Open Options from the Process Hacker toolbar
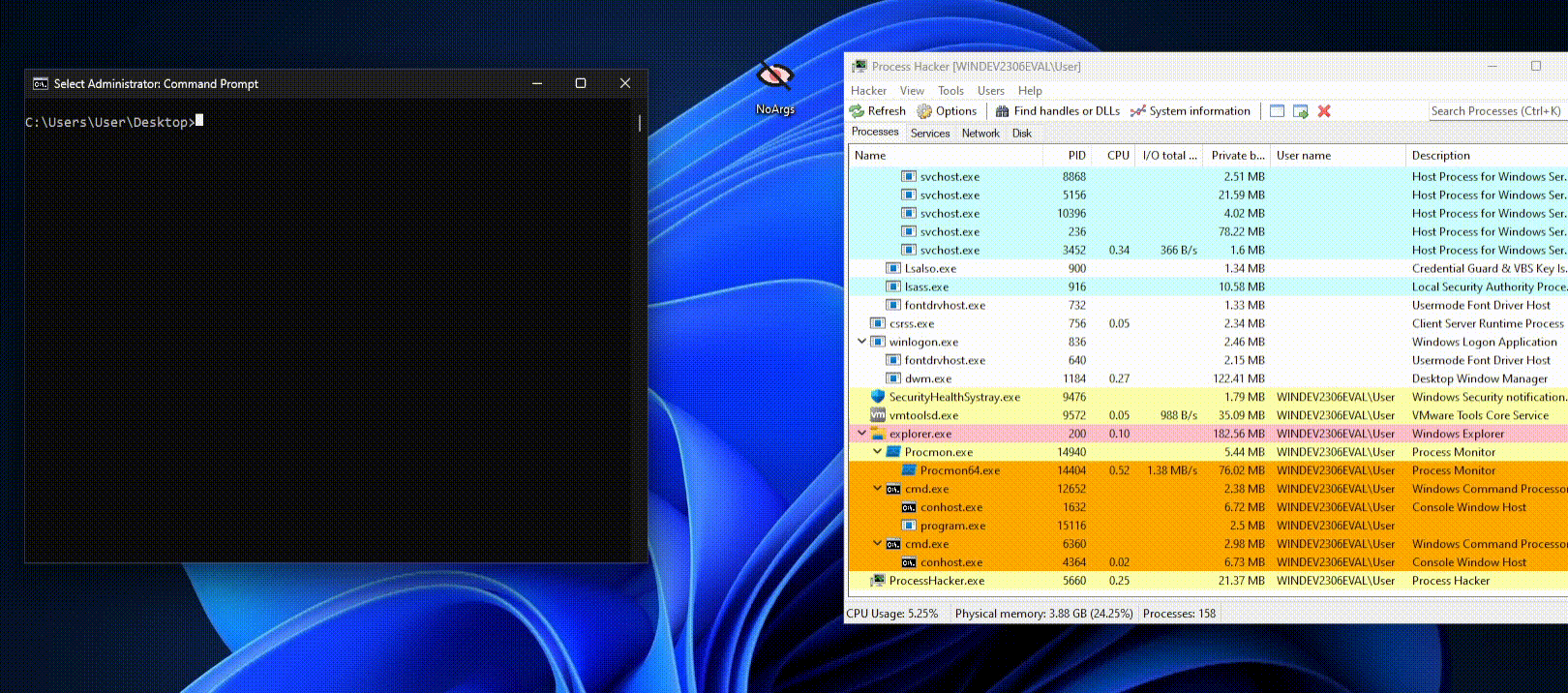Viewport: 1568px width, 693px height. click(x=947, y=111)
